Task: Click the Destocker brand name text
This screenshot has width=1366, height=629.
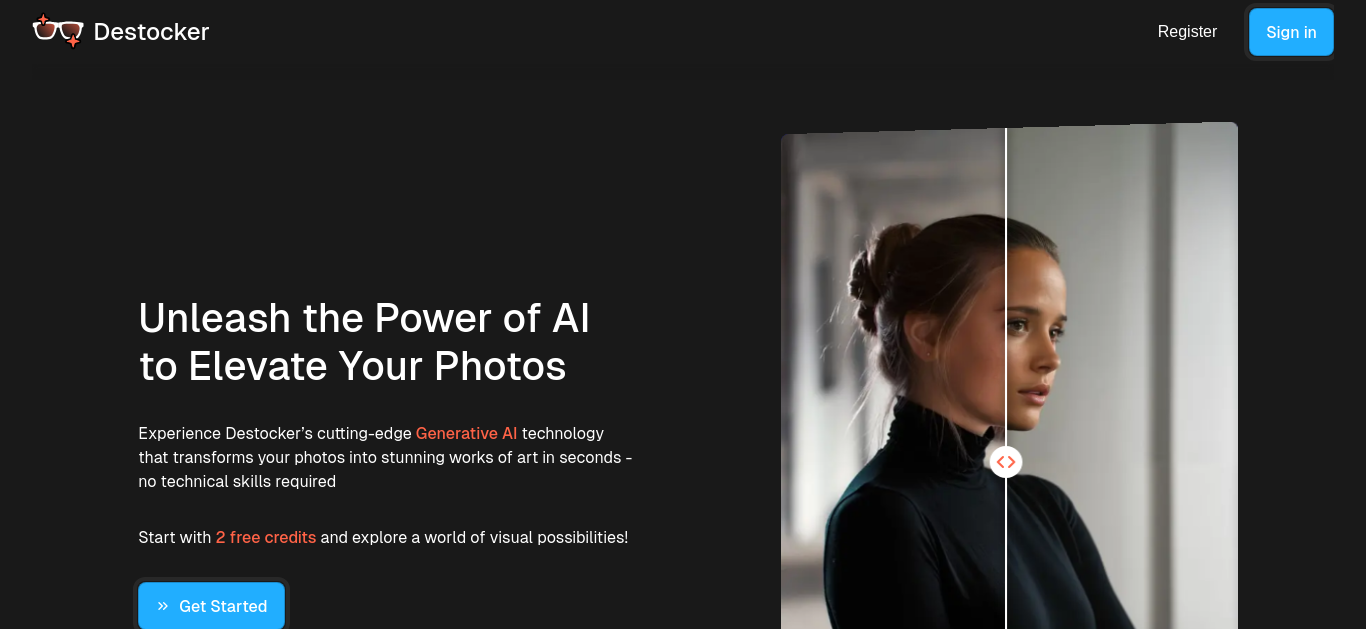Action: [x=151, y=32]
